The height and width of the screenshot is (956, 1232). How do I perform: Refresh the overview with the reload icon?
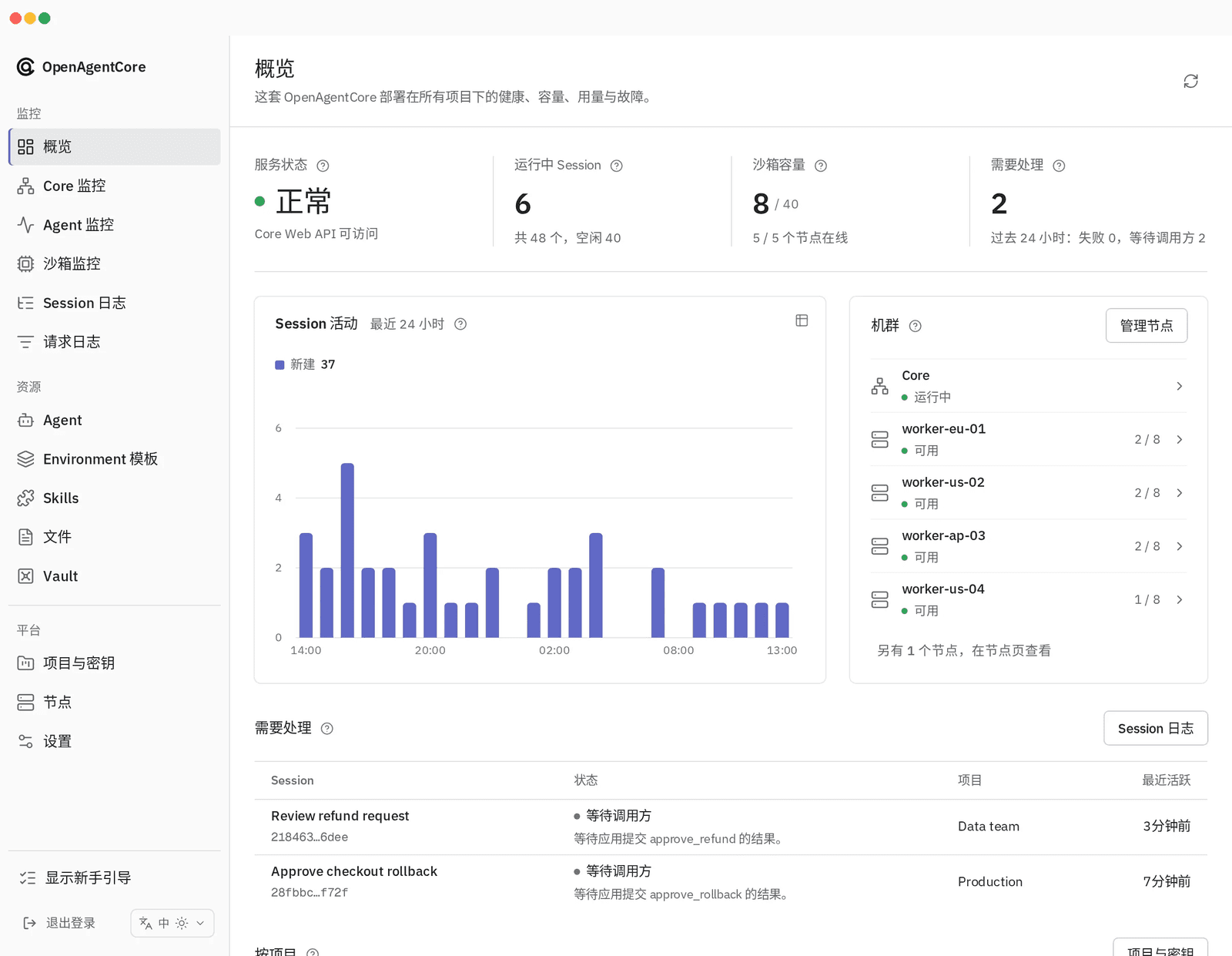pos(1190,81)
